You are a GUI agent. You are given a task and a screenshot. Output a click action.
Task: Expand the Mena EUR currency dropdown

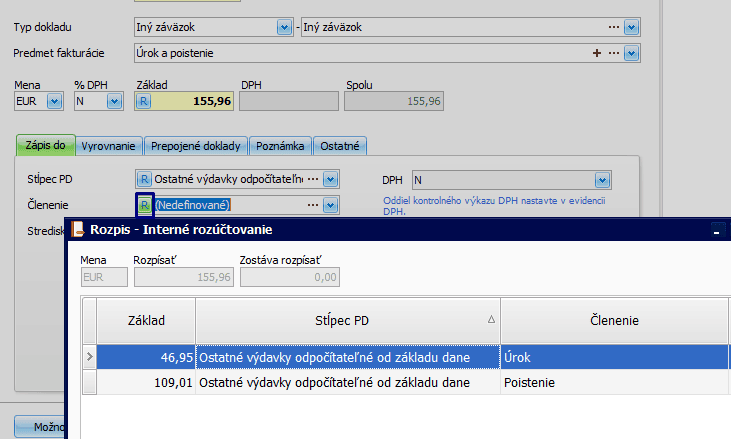(54, 101)
